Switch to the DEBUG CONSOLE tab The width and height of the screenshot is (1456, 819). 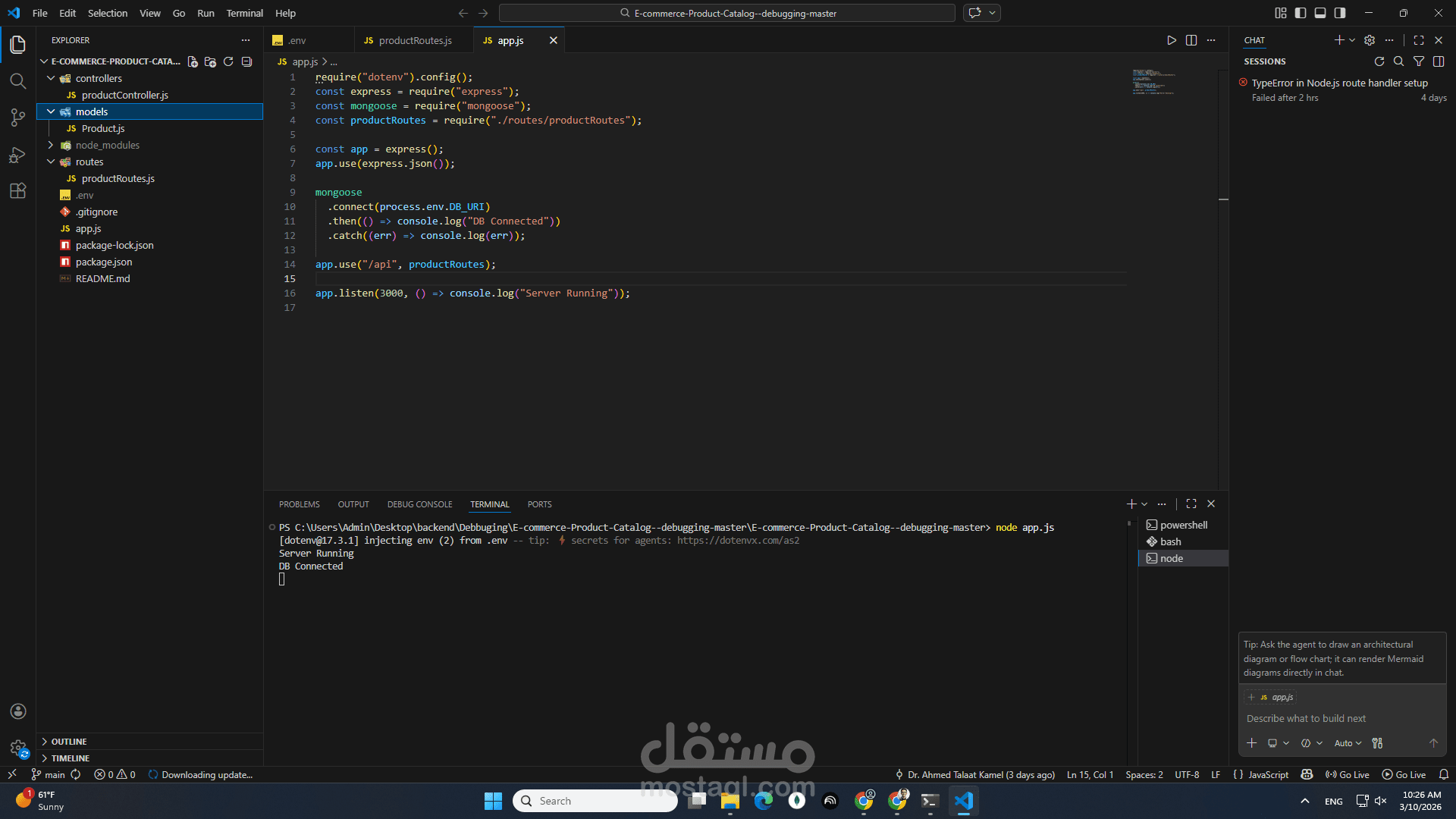click(419, 504)
